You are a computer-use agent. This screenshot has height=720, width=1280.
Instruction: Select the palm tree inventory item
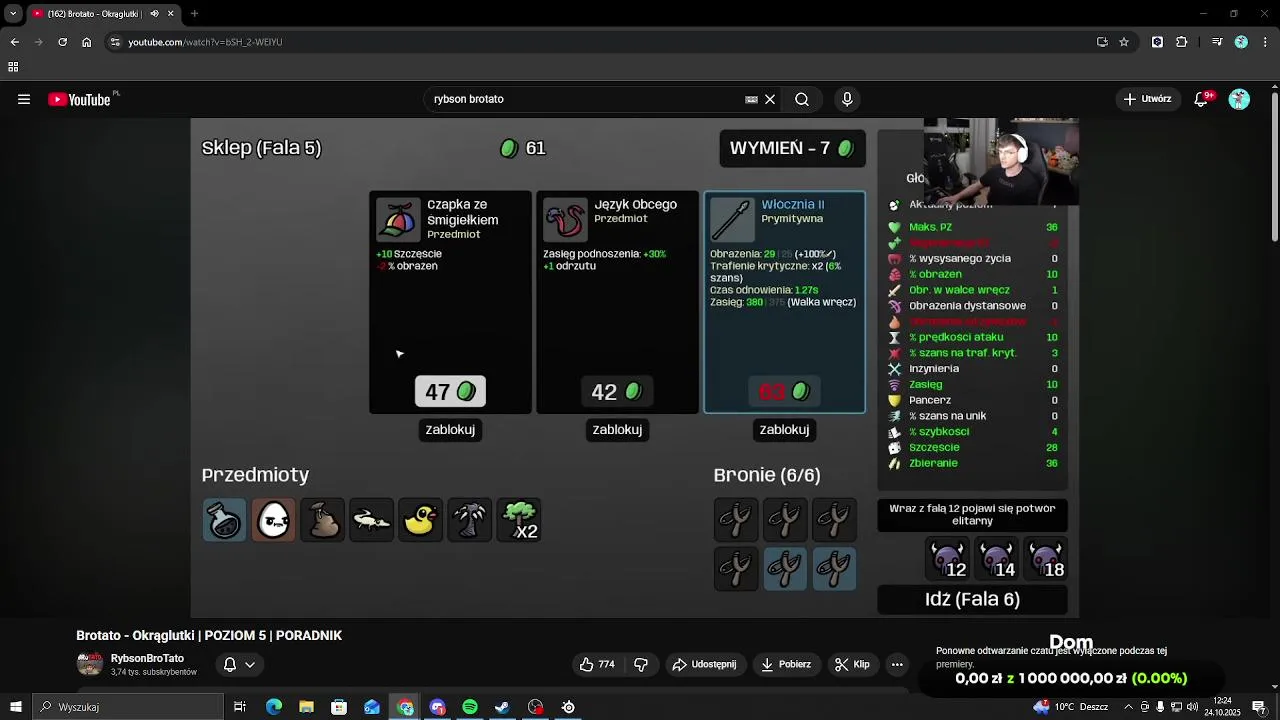469,520
